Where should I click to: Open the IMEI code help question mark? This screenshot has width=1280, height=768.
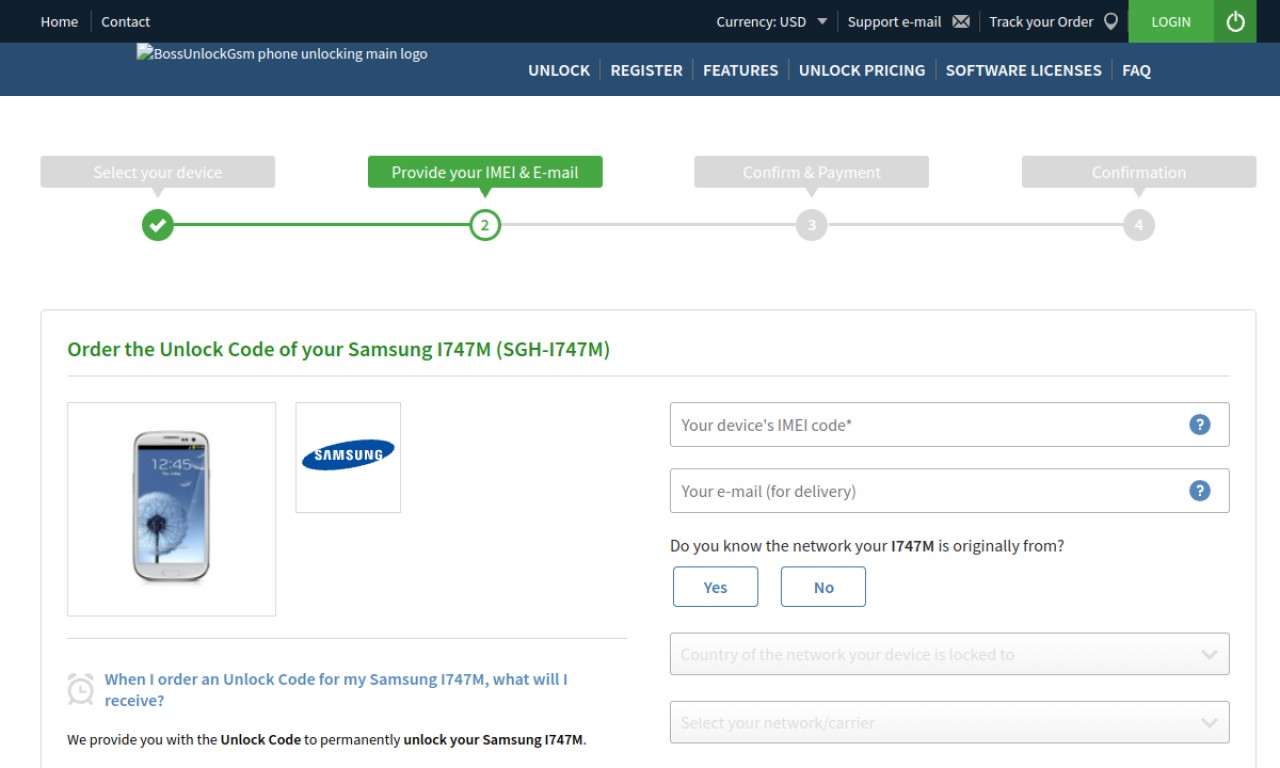[x=1200, y=424]
